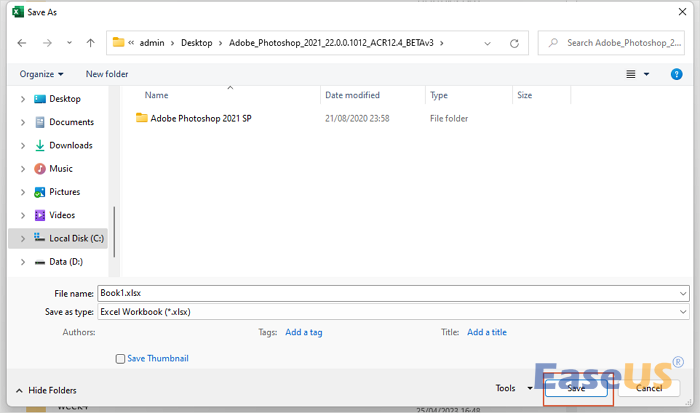Expand the Music tree node

23,169
